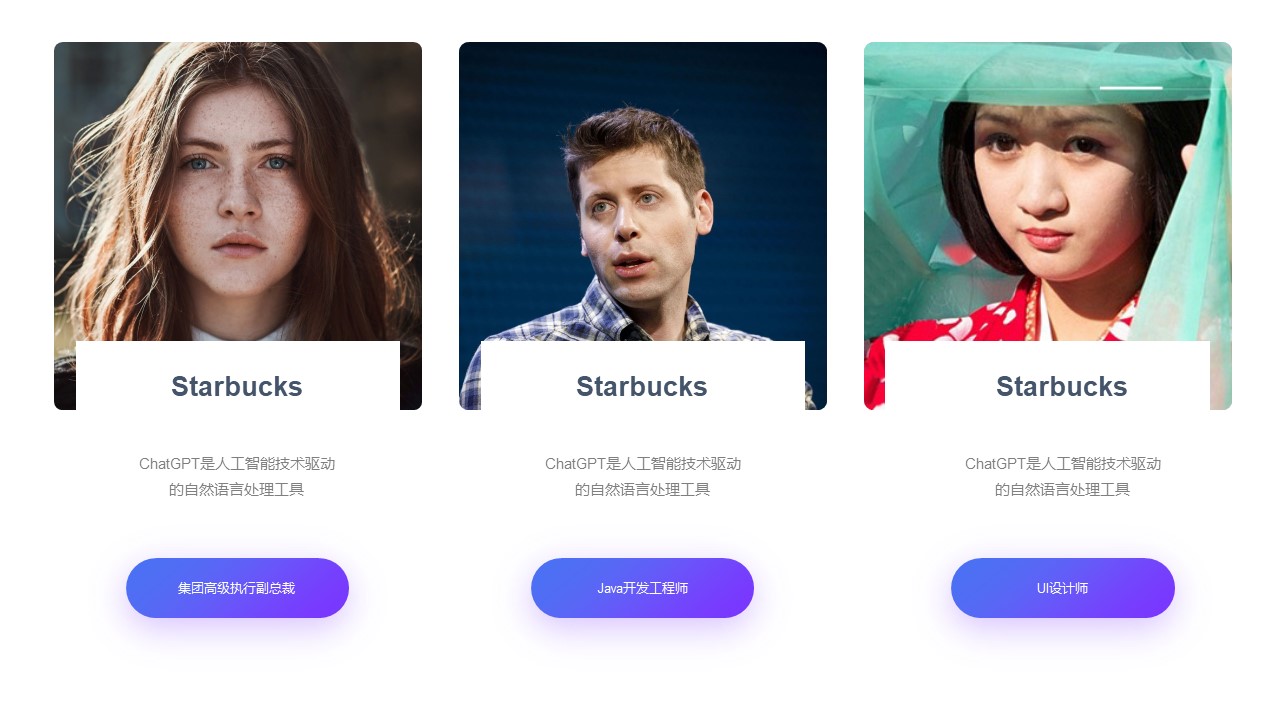This screenshot has width=1280, height=720.
Task: Click ChatGPT是人工智能技术驱动 text above Java开发工程师 button
Action: [643, 464]
